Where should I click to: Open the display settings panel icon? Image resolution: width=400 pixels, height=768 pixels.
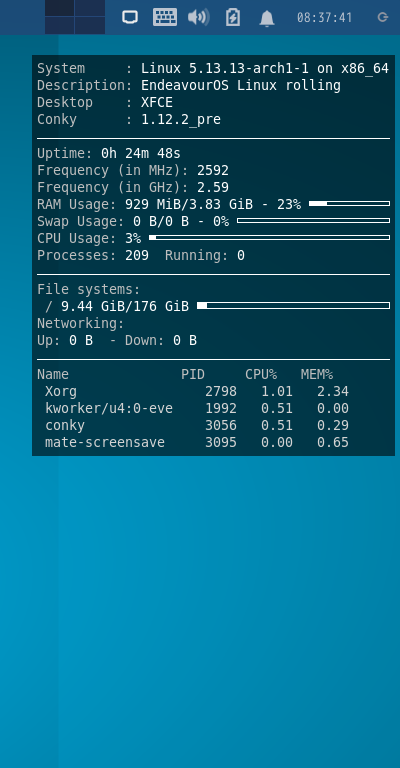click(130, 18)
